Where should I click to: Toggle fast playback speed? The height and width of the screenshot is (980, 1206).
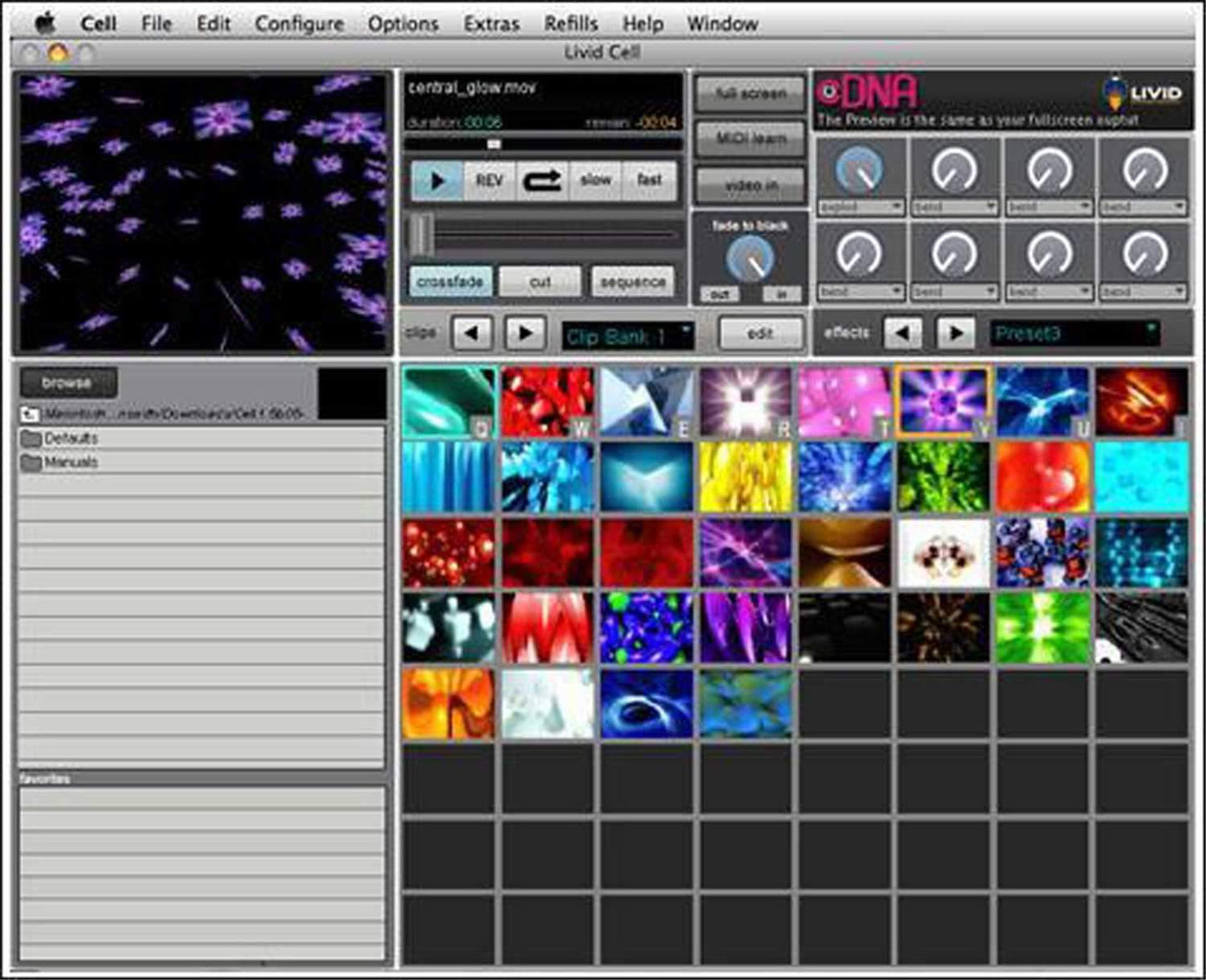[648, 181]
